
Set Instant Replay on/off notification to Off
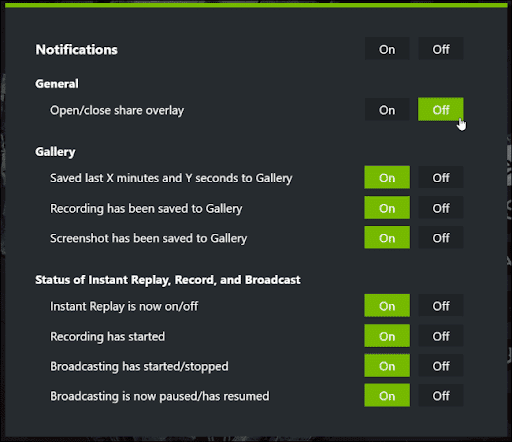(x=441, y=306)
